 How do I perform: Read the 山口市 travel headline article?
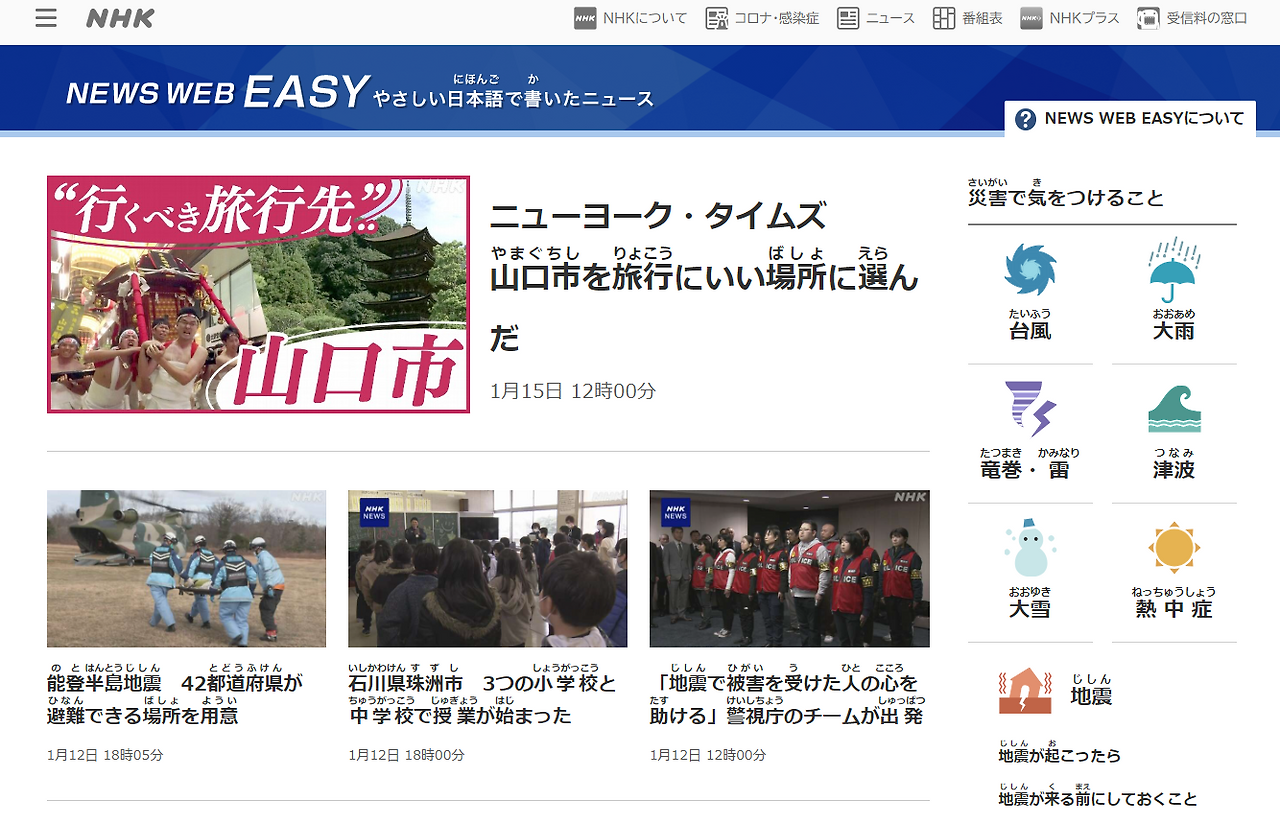tap(704, 277)
